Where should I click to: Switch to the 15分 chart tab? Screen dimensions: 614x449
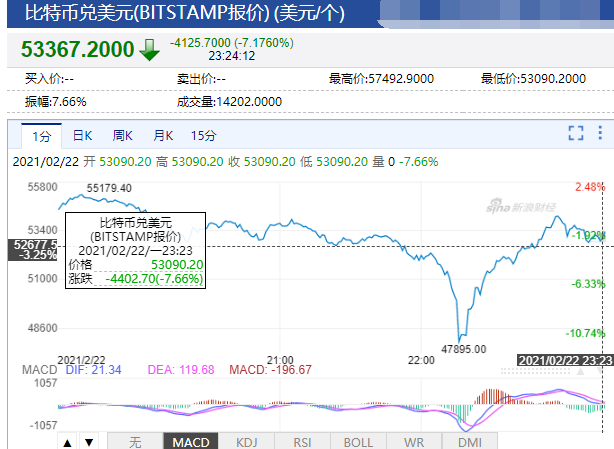204,136
